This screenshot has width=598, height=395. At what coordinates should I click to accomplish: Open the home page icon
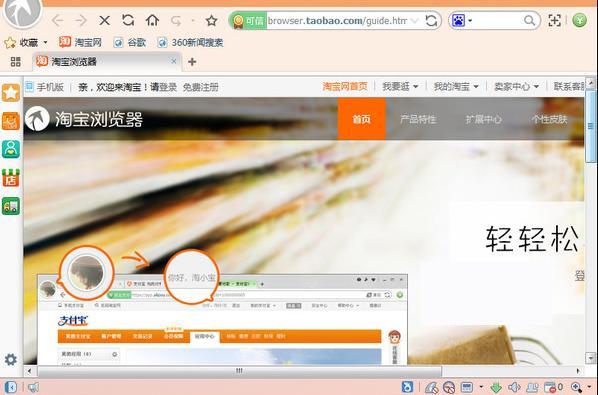[152, 20]
